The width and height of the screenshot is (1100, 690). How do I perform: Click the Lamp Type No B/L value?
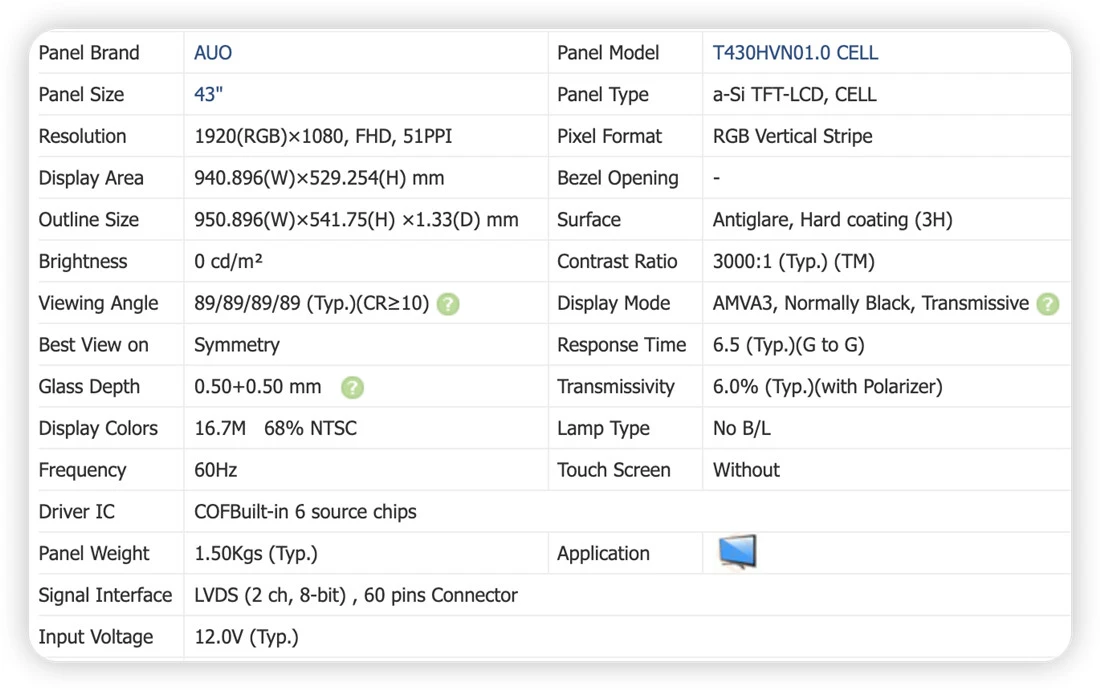coord(742,428)
